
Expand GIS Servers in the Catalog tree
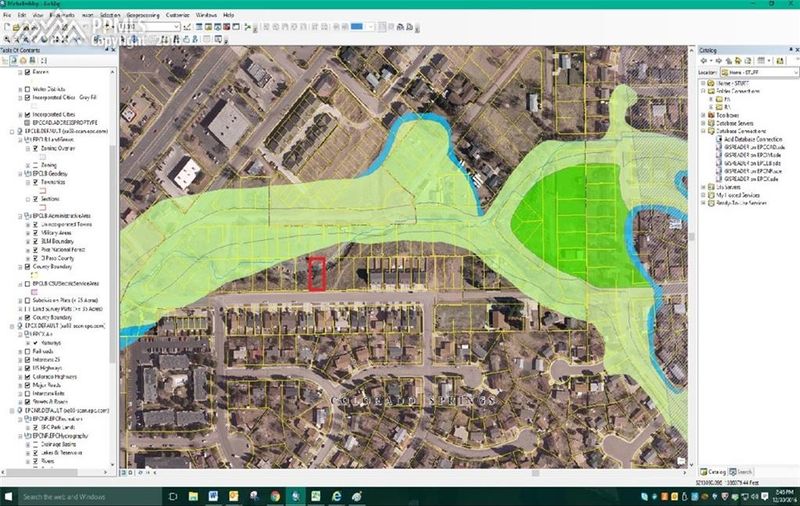click(703, 187)
